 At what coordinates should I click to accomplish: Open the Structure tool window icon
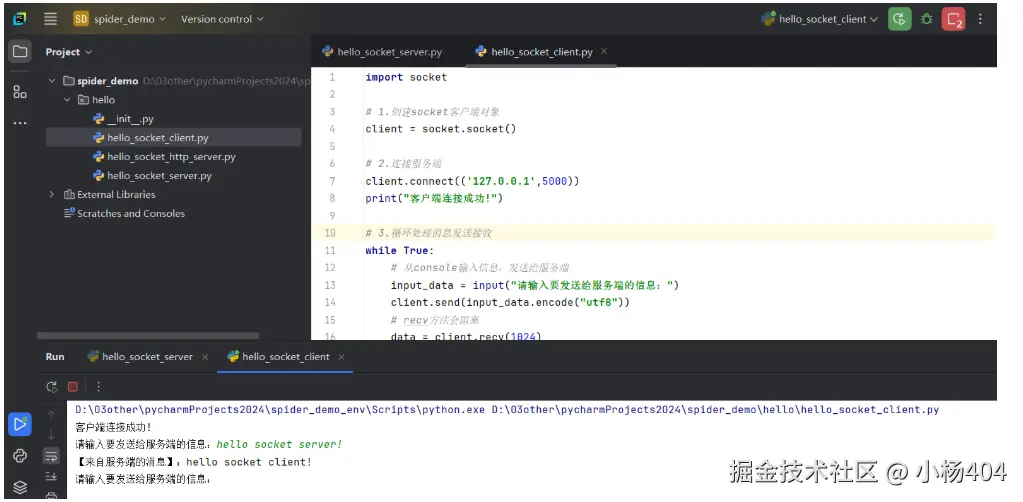(x=20, y=92)
